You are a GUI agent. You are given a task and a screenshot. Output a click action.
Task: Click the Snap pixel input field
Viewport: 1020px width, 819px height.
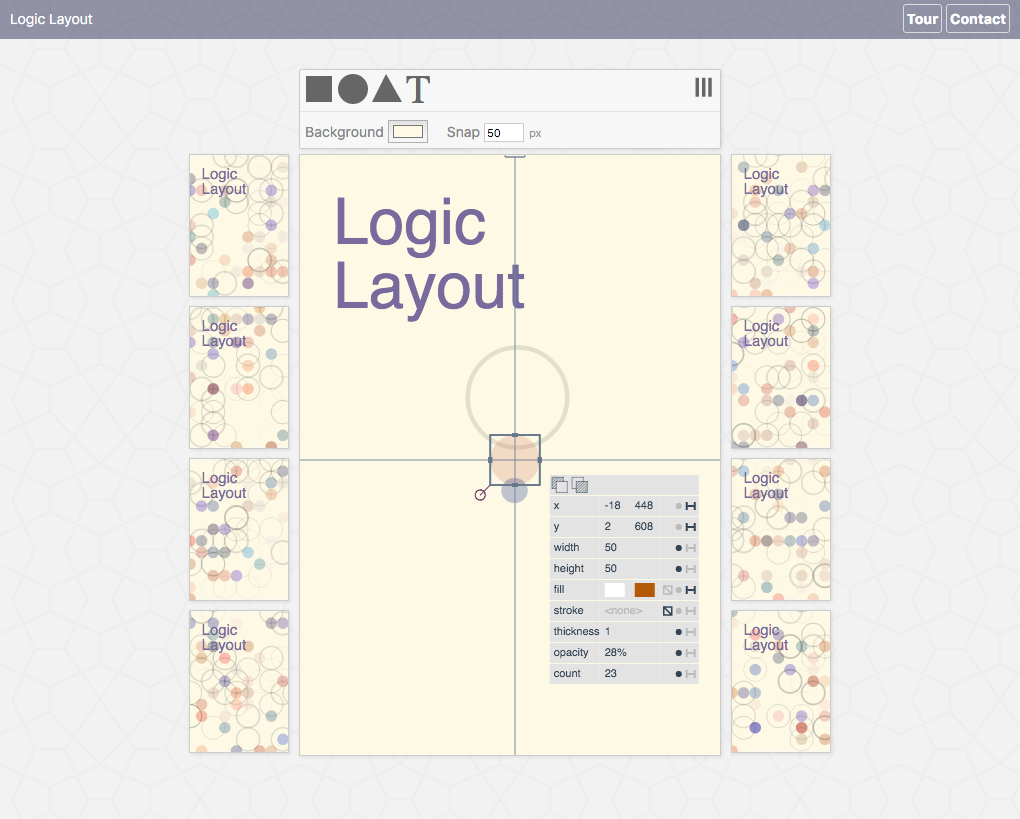(x=504, y=131)
